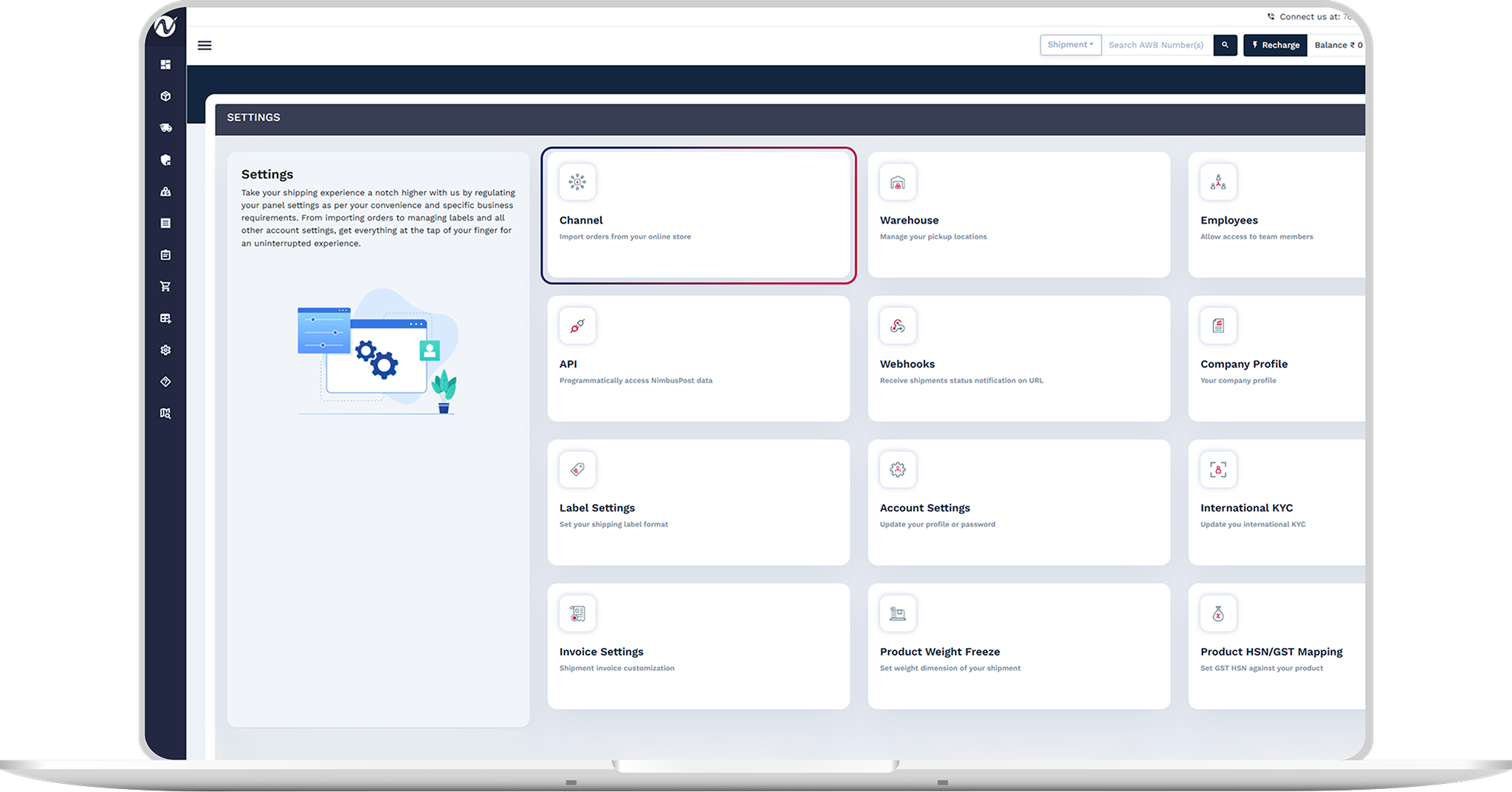Open the delivery truck sidebar icon
Image resolution: width=1512 pixels, height=792 pixels.
click(x=165, y=128)
